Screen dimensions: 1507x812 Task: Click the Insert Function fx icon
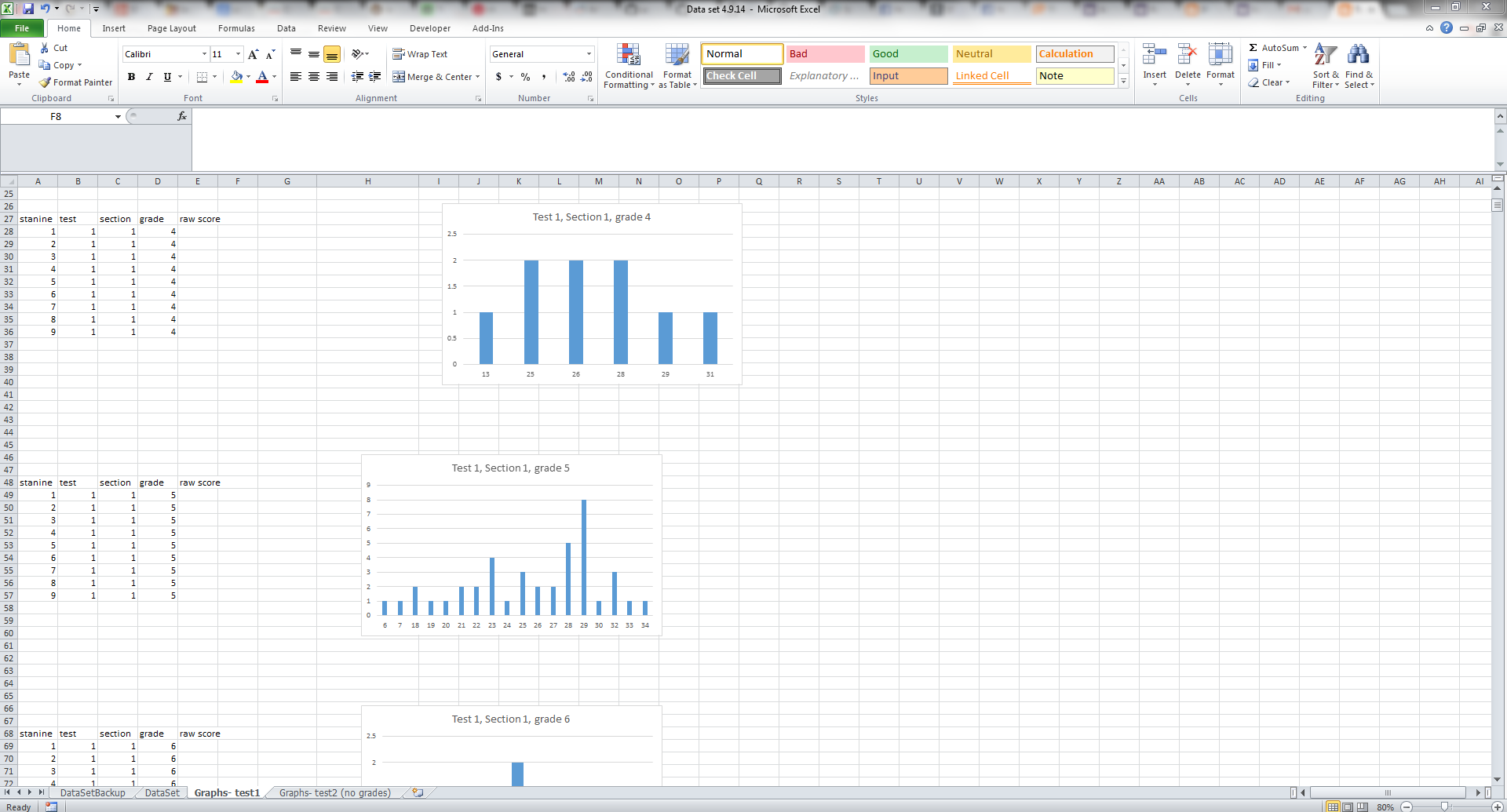pos(182,116)
